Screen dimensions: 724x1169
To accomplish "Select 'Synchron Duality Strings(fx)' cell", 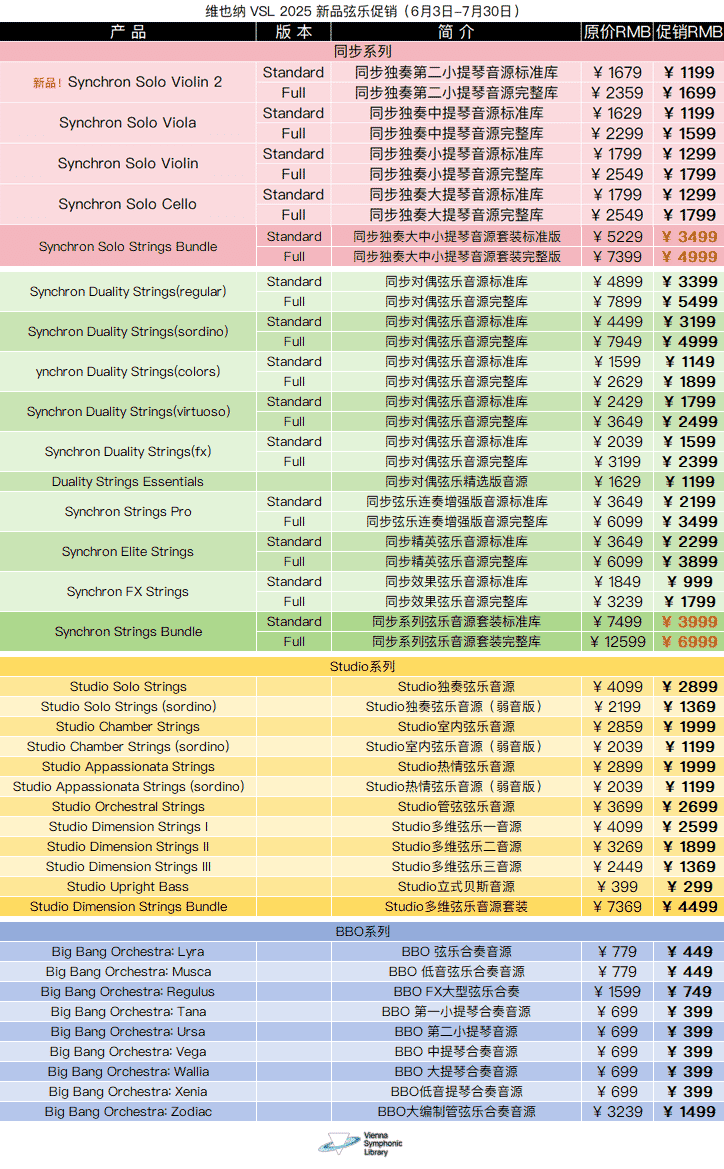I will pyautogui.click(x=128, y=452).
